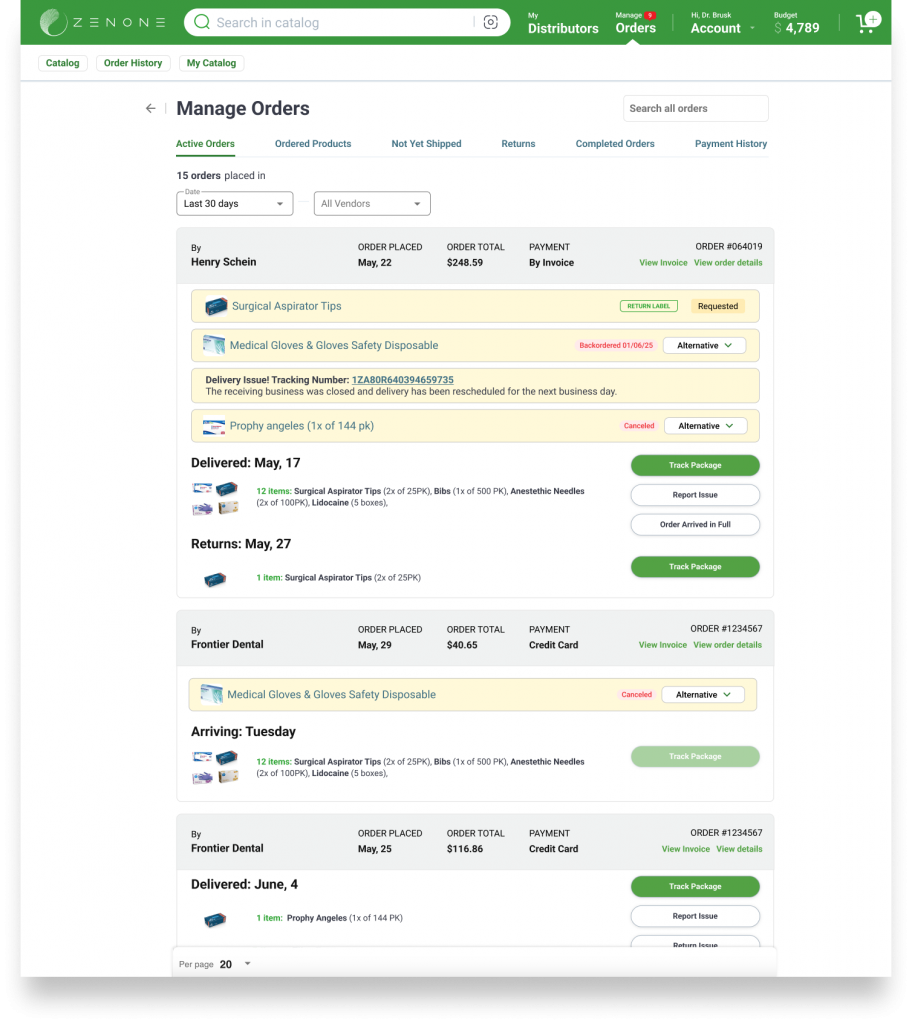
Task: Click Surgical Aspirator Tips product thumbnail
Action: [216, 307]
